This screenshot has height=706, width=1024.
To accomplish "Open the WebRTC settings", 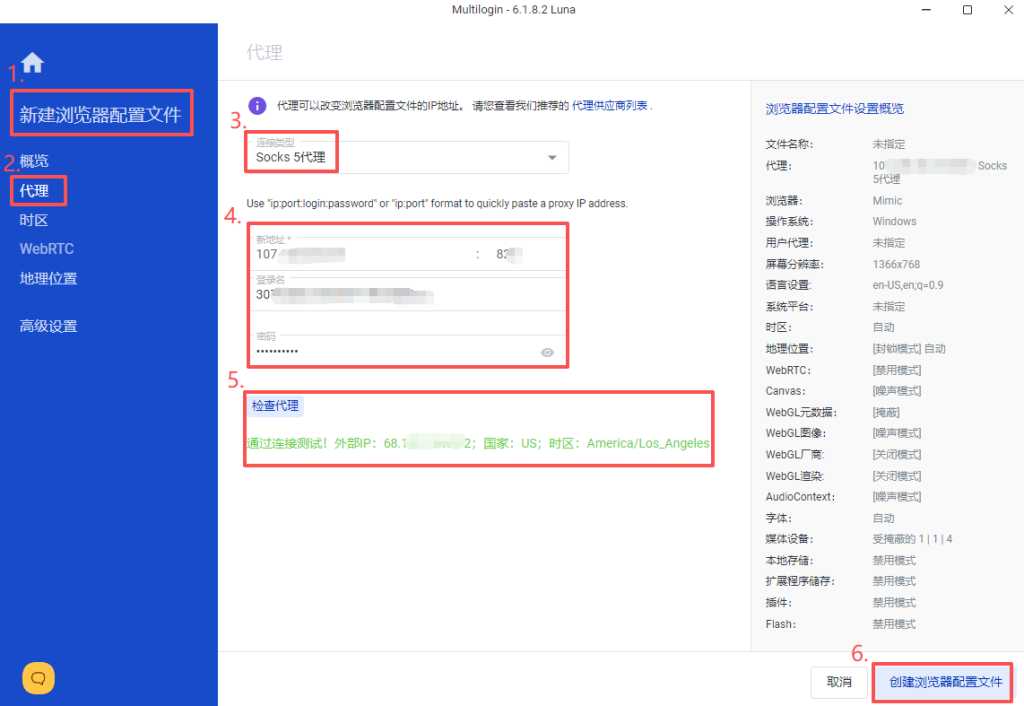I will (47, 249).
